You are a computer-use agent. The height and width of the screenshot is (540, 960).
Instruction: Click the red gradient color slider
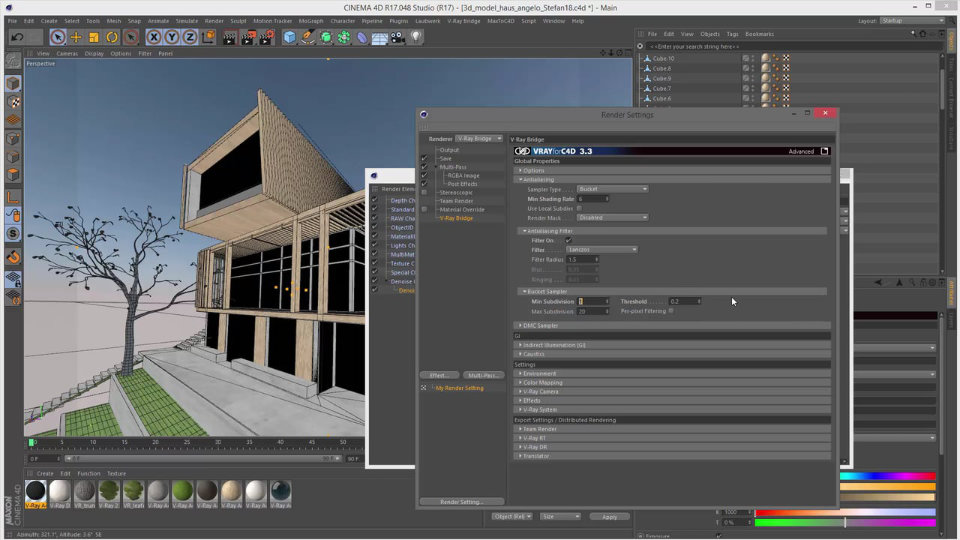coord(845,512)
